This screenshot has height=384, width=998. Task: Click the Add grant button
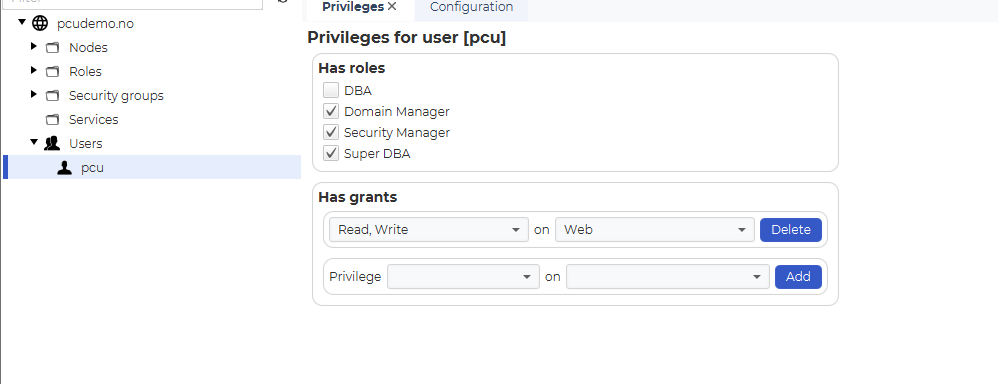pos(798,276)
